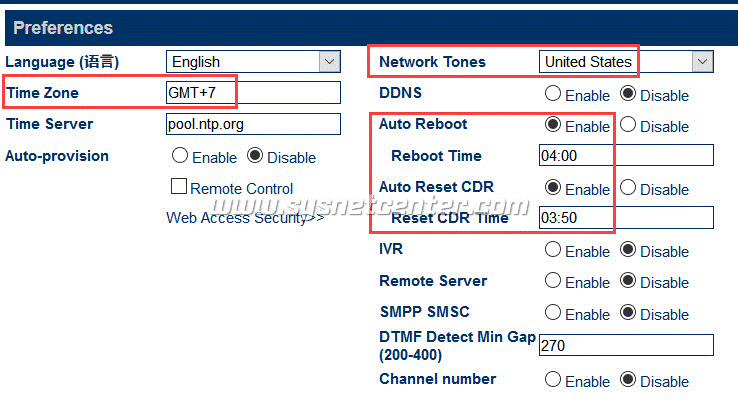
Task: Open the Web Access Security link
Action: (245, 218)
